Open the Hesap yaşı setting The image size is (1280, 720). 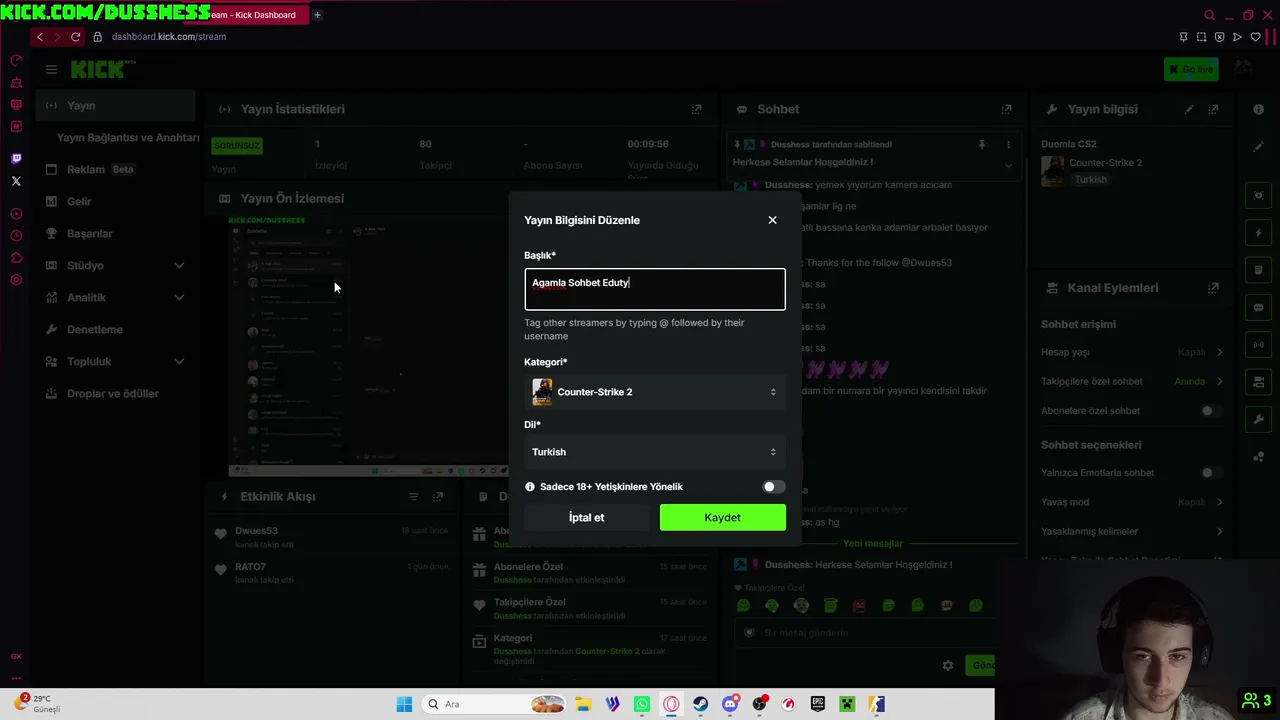pyautogui.click(x=1131, y=352)
